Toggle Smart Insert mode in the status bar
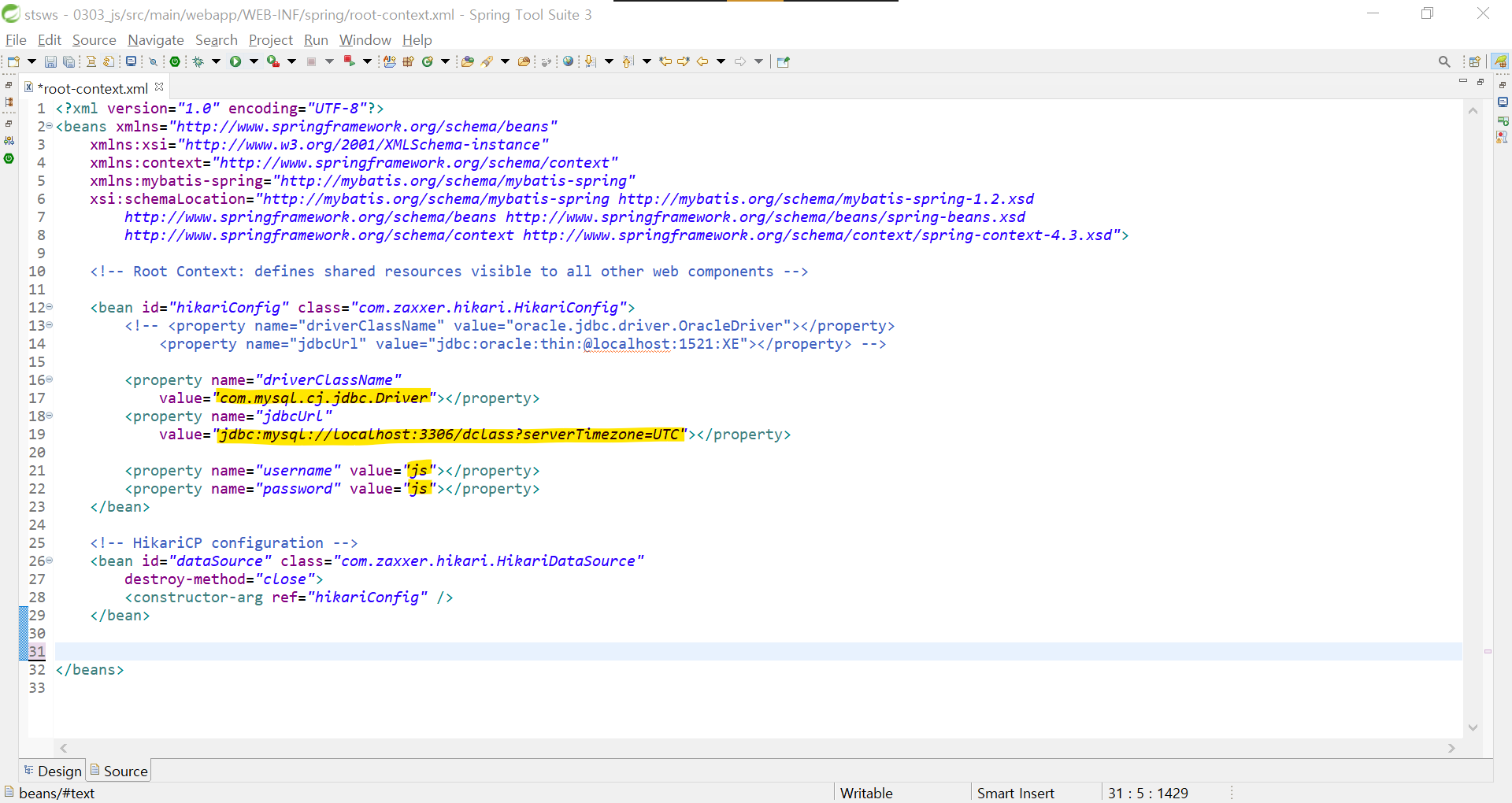The height and width of the screenshot is (803, 1512). (x=1015, y=792)
